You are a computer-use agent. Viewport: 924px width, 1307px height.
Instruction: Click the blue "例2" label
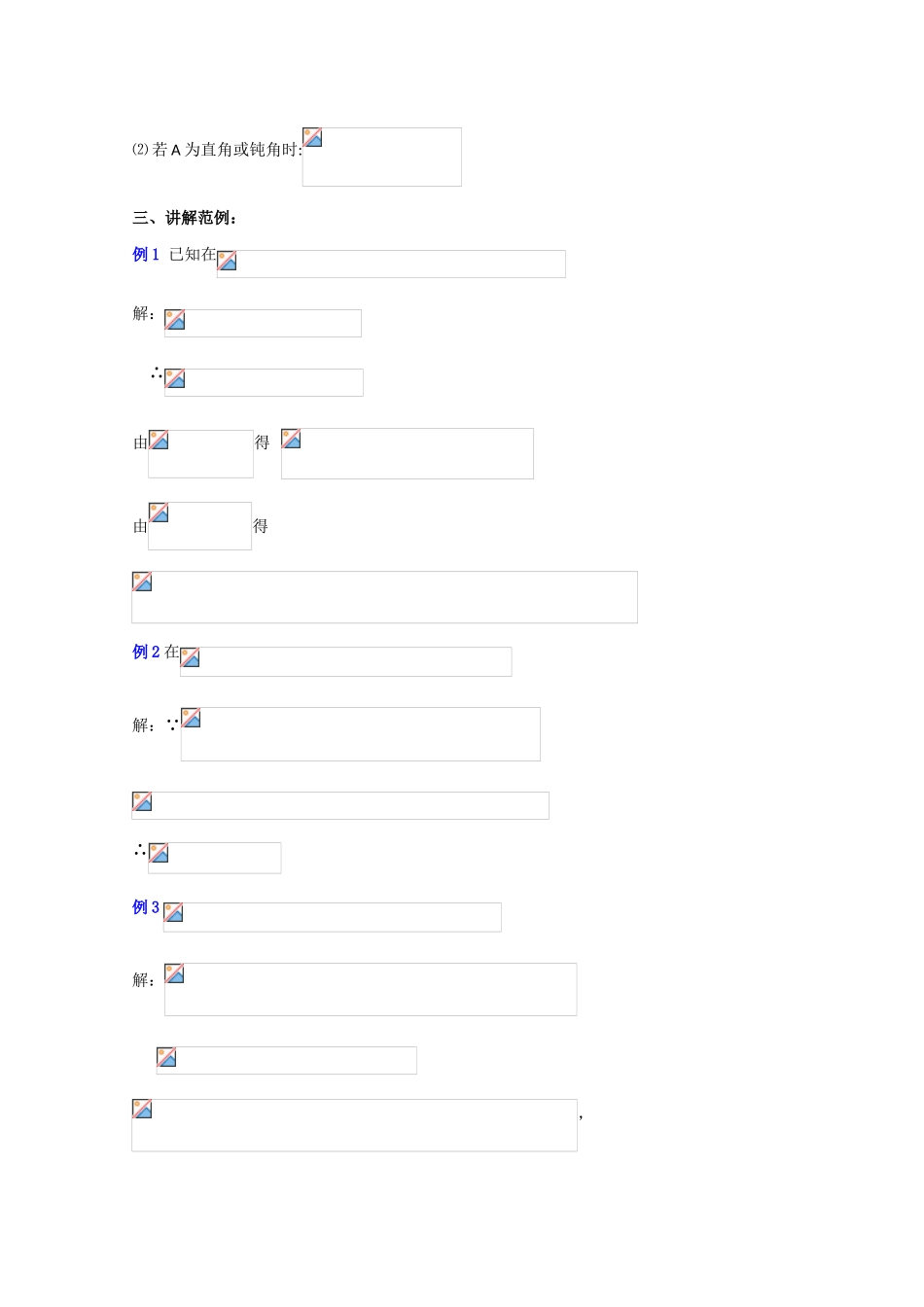pyautogui.click(x=146, y=652)
